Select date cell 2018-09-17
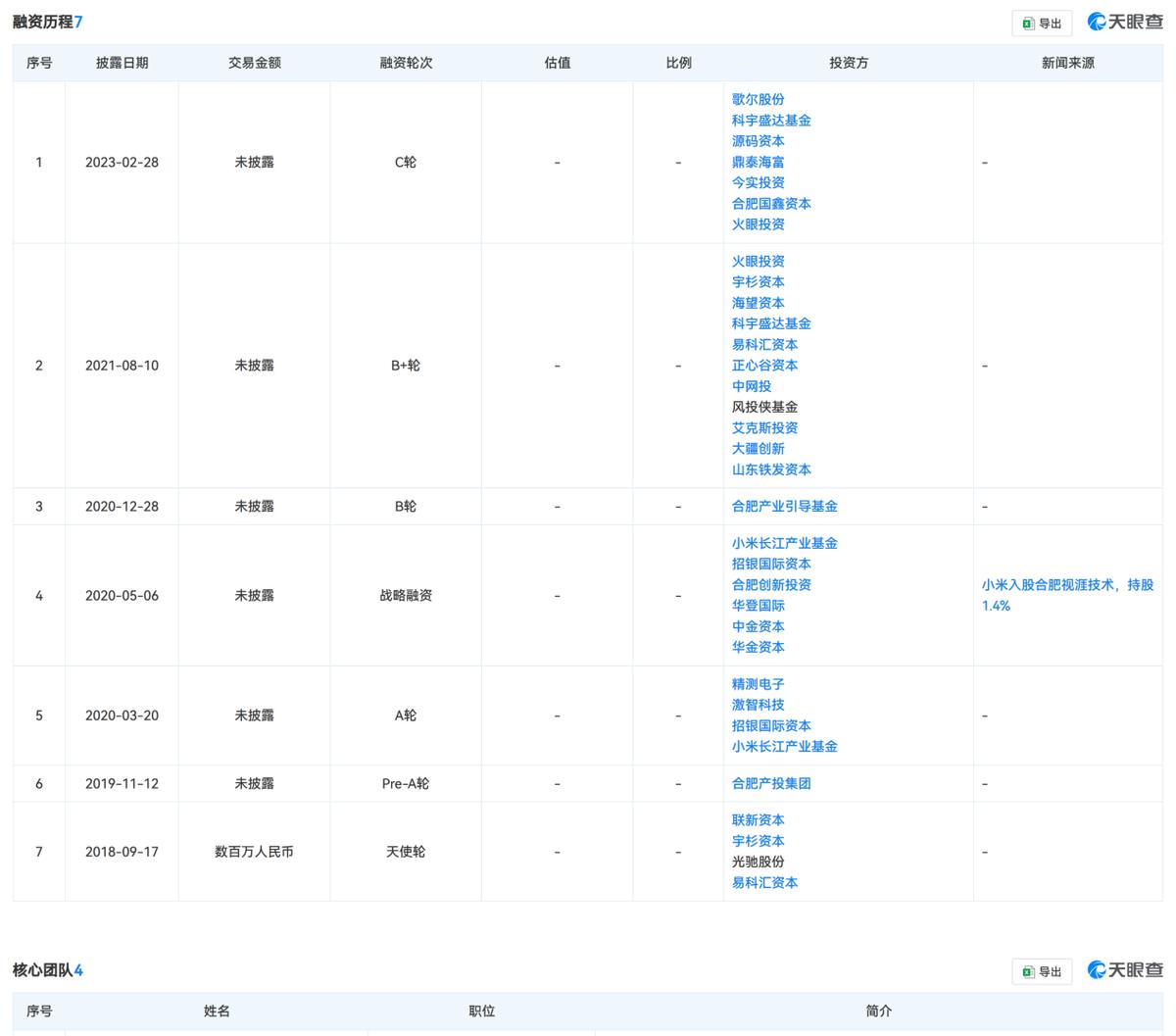The image size is (1176, 1036). pyautogui.click(x=122, y=852)
